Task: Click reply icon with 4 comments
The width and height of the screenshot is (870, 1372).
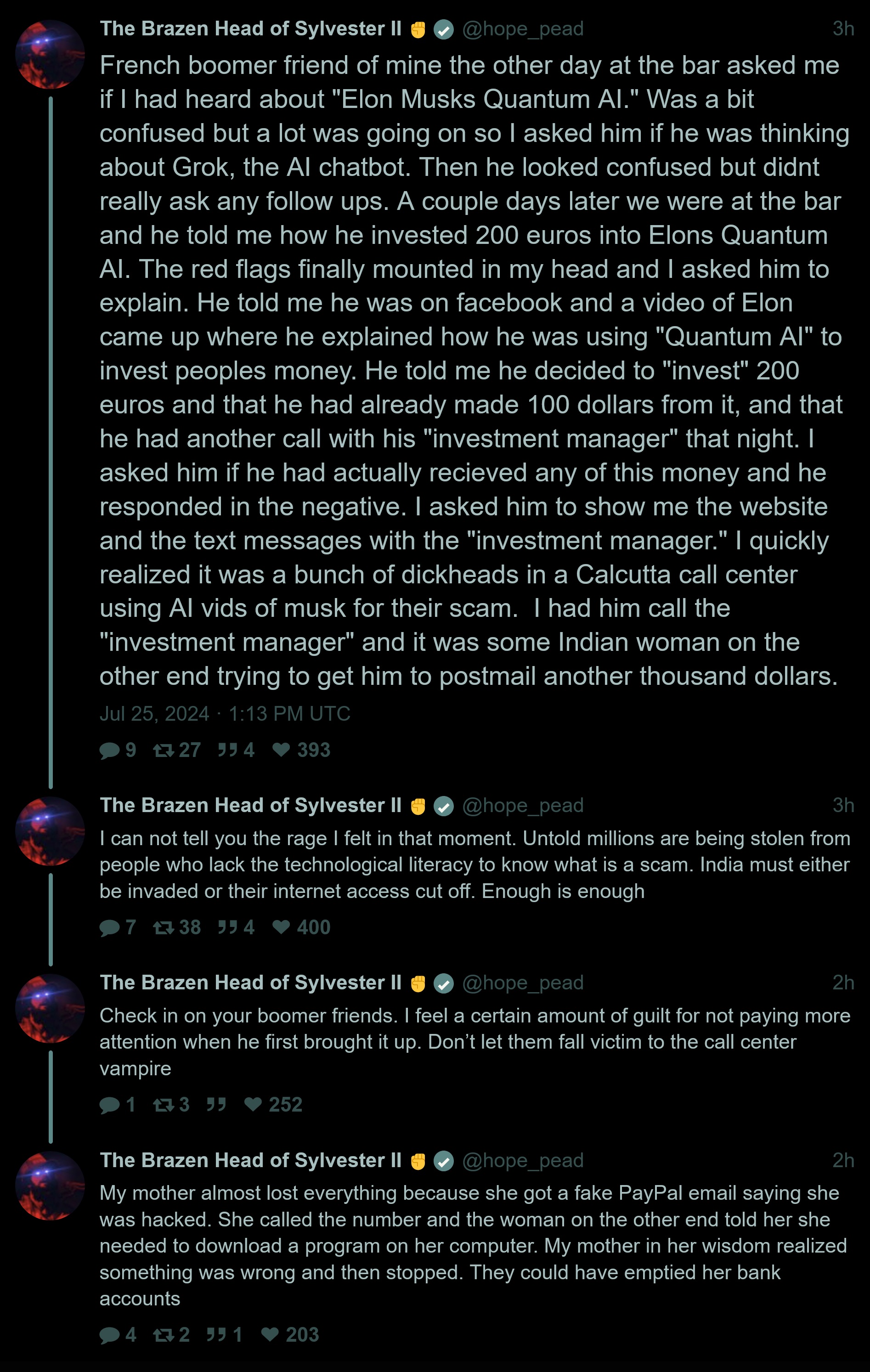Action: 109,1335
